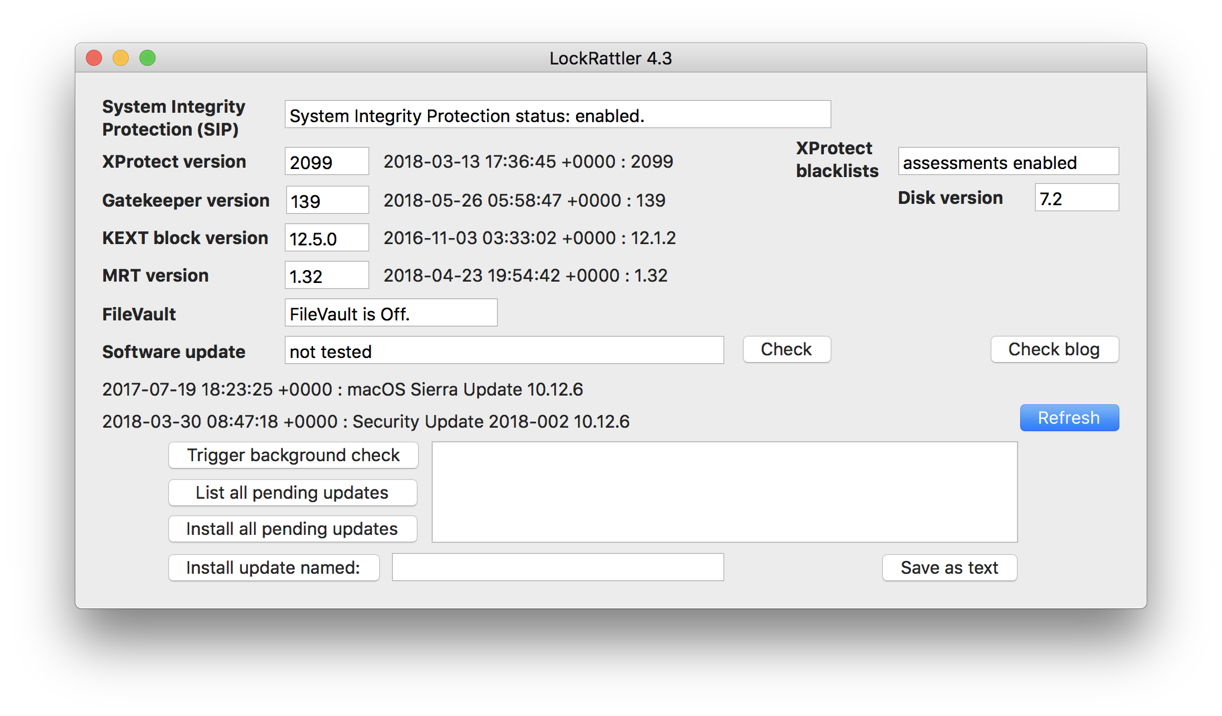Click inside the large output text area
The width and height of the screenshot is (1222, 716).
click(x=724, y=492)
